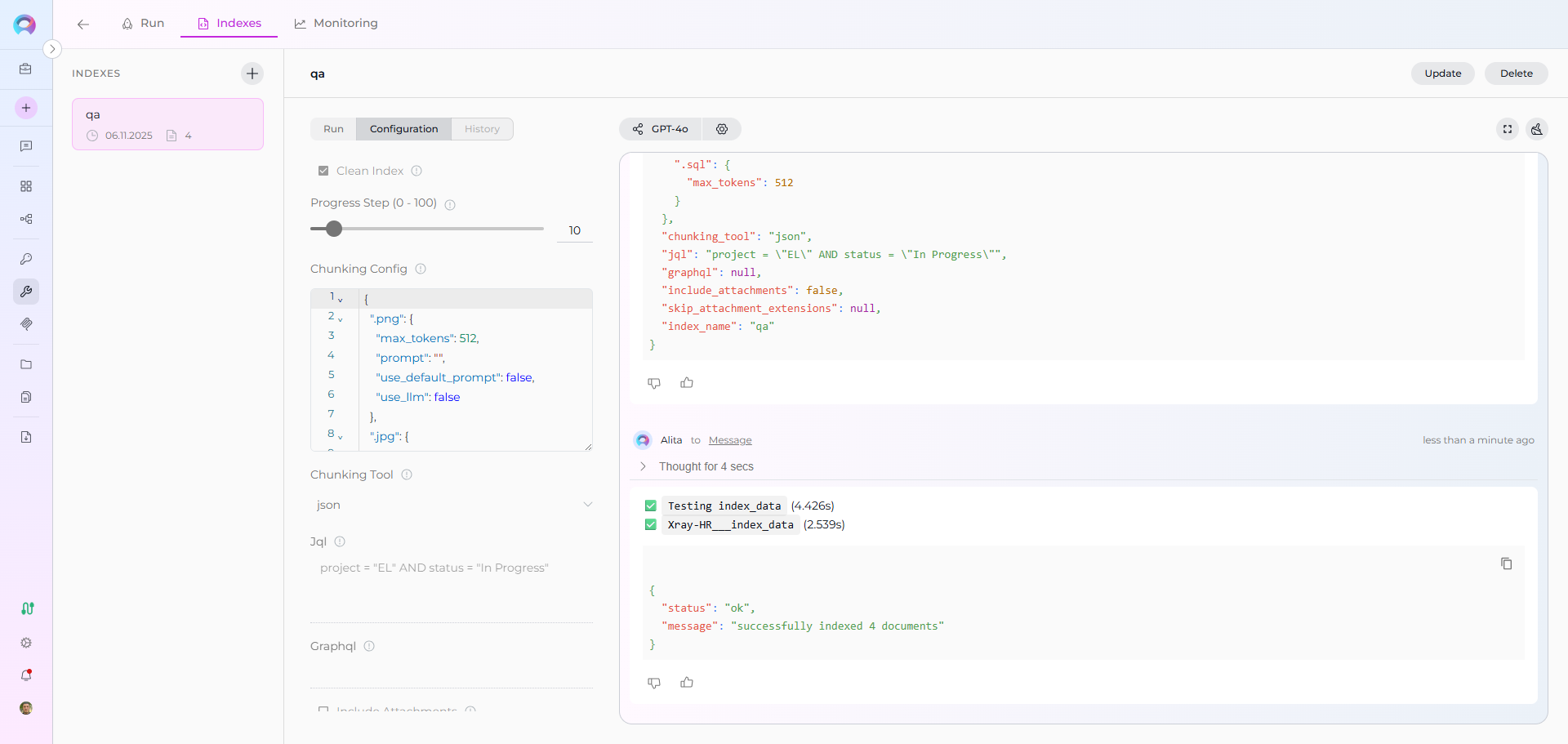
Task: Give thumbs up to the indexing result message
Action: click(x=687, y=683)
